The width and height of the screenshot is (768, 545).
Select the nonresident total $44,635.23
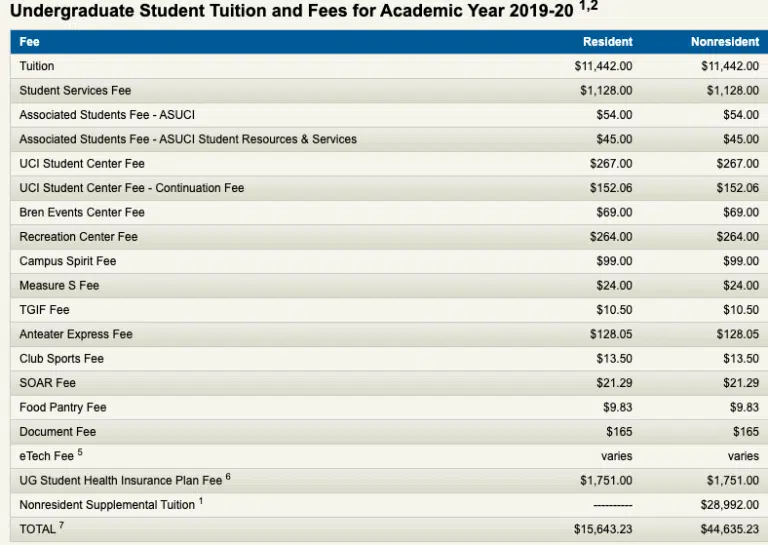(x=730, y=529)
